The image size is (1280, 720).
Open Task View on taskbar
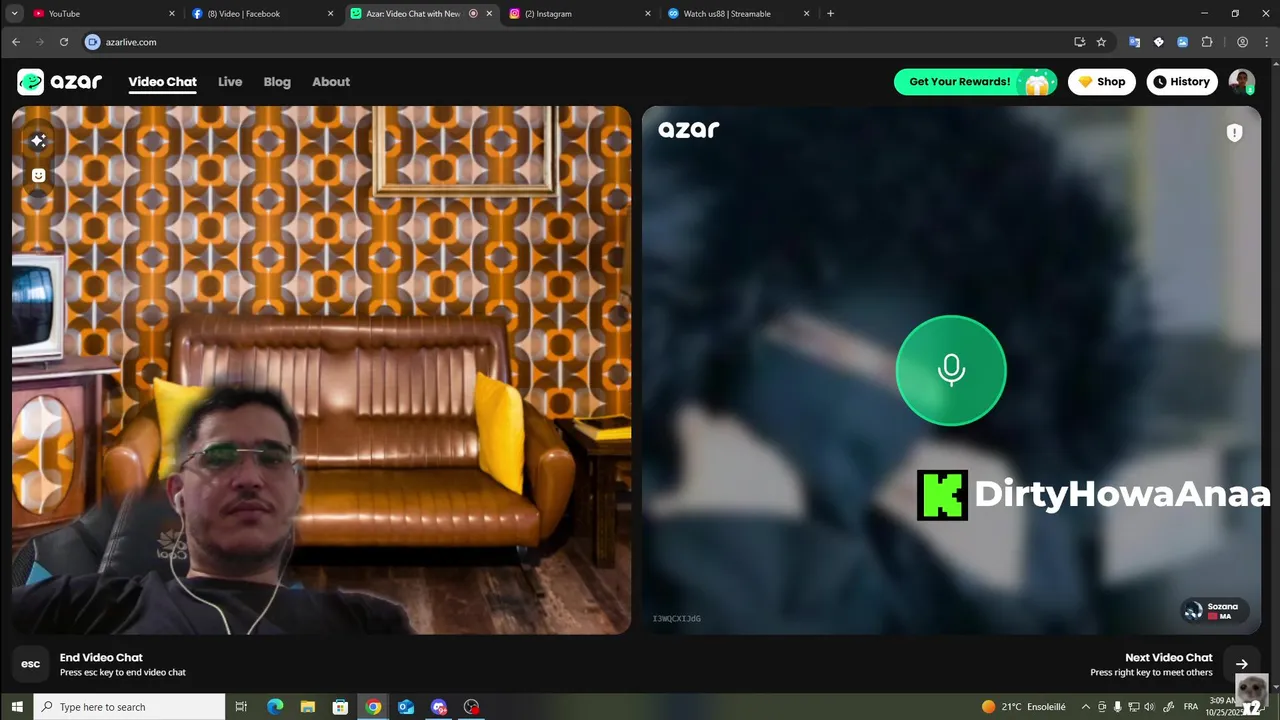pyautogui.click(x=241, y=707)
